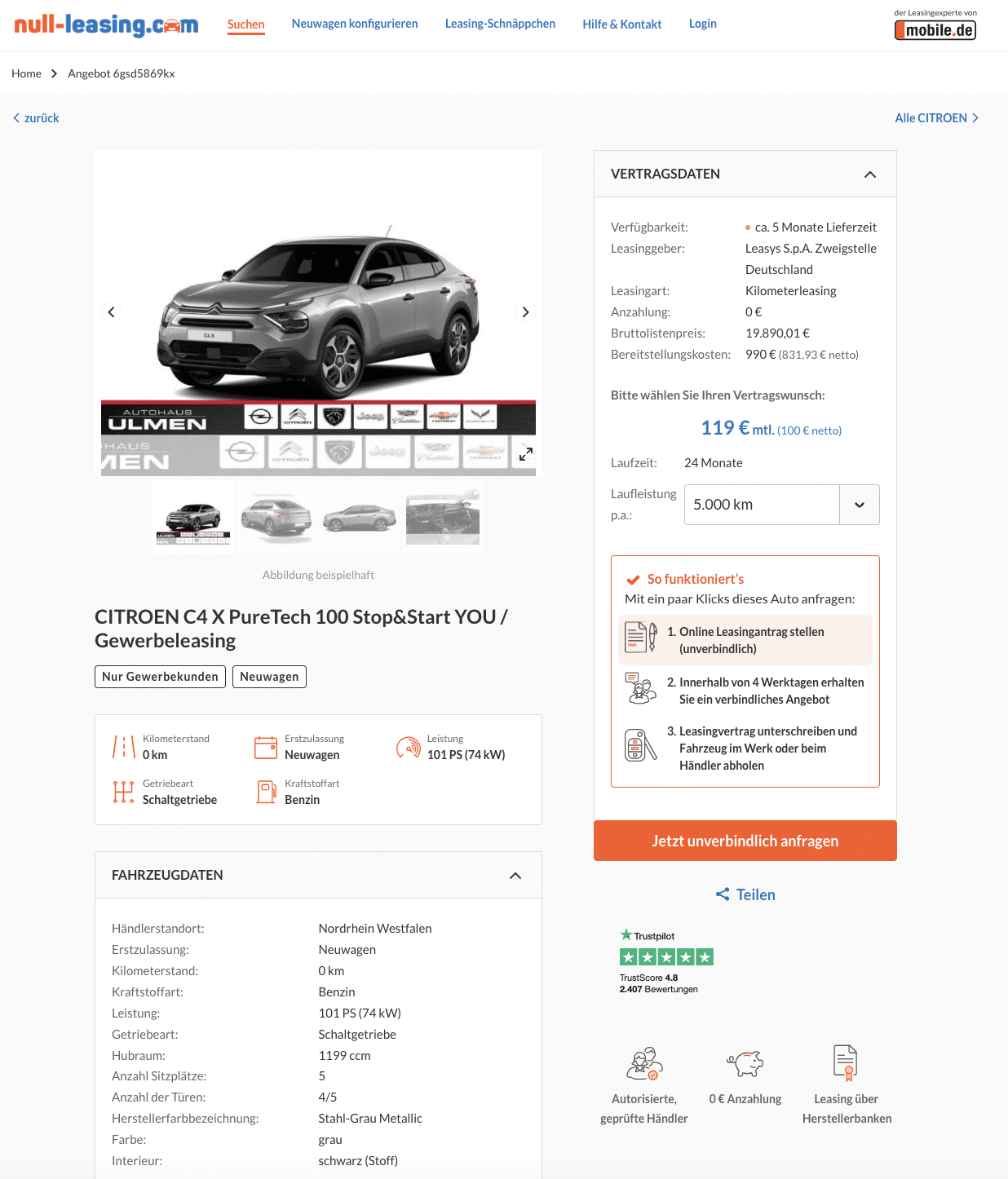Click the breadcrumb chevron after Home

[54, 73]
